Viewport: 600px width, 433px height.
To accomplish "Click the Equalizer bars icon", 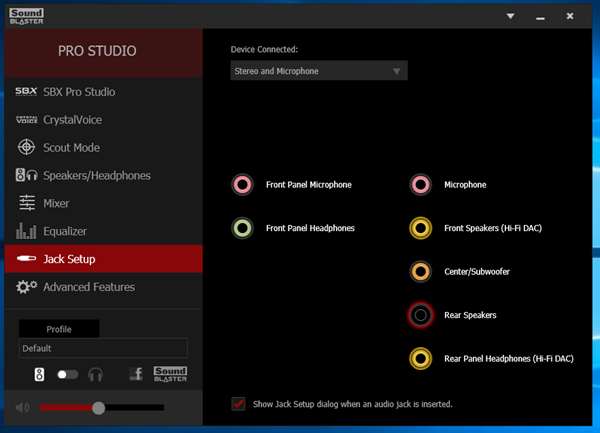I will click(26, 231).
